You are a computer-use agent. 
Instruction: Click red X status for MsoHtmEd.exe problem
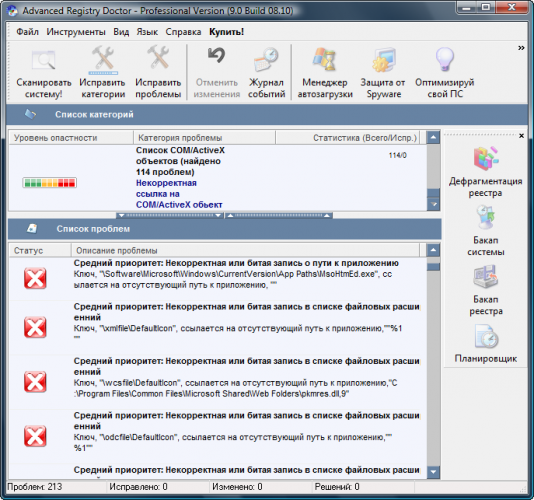(x=35, y=278)
